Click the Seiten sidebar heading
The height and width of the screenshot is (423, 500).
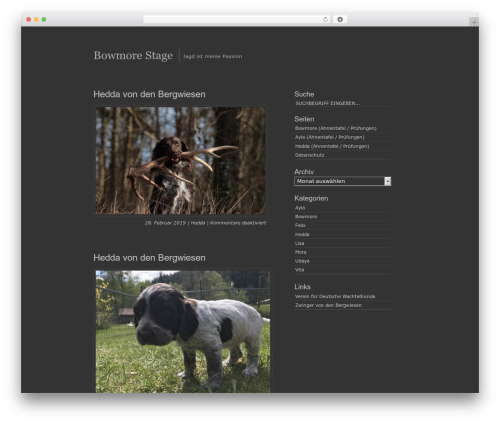[x=304, y=119]
